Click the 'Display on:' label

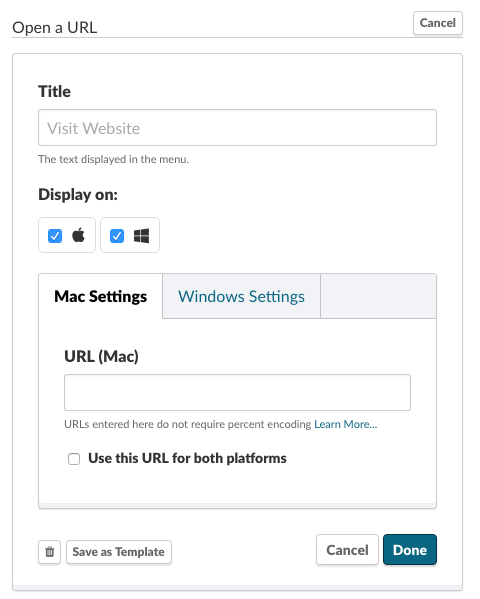click(78, 194)
